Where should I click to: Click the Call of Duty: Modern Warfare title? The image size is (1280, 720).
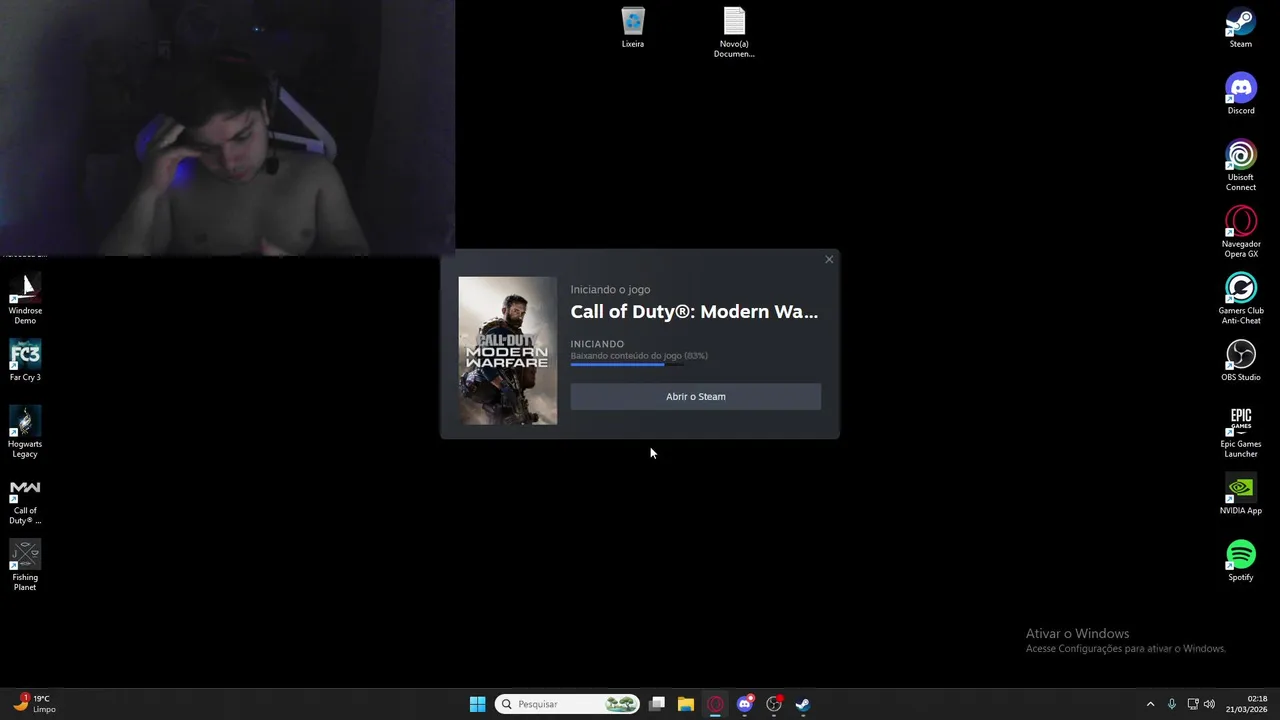694,312
